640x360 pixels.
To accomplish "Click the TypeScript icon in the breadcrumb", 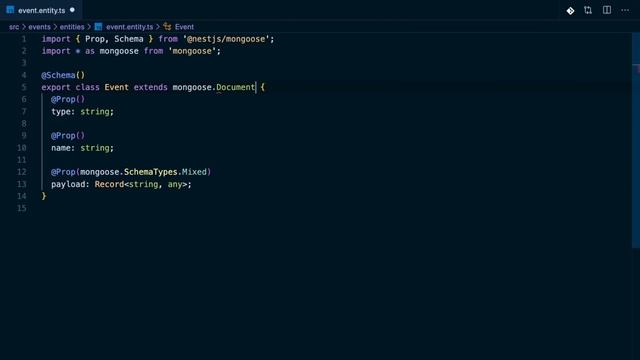I will [x=98, y=27].
